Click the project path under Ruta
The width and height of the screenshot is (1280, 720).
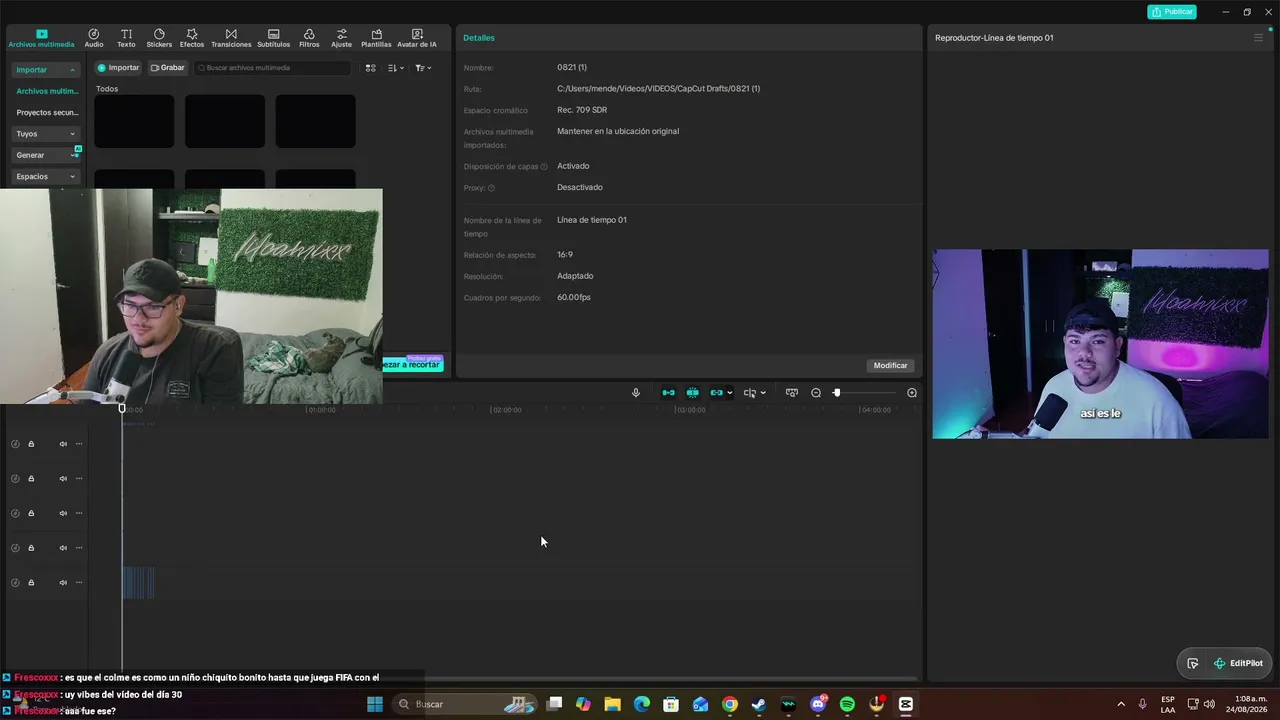click(x=658, y=89)
